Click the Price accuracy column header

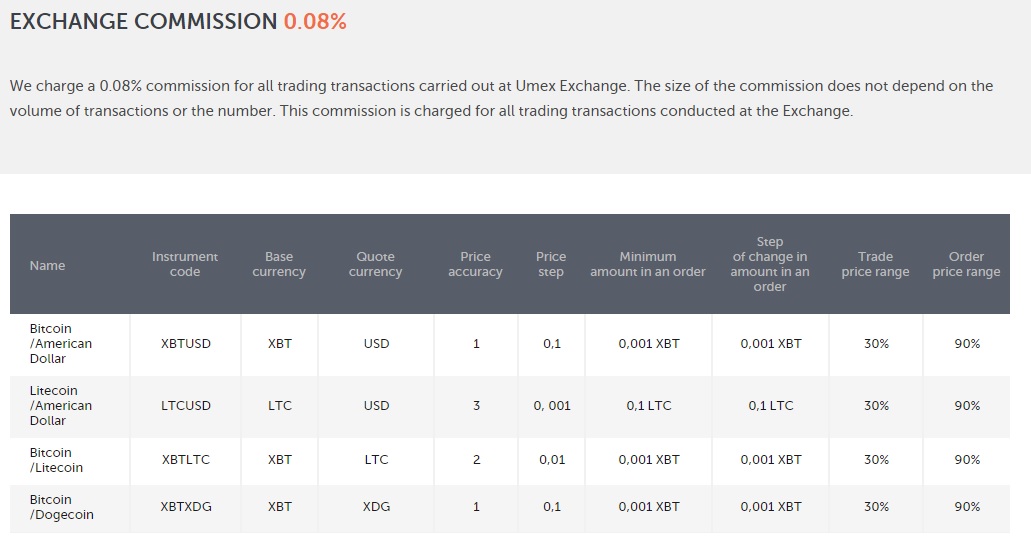(476, 264)
